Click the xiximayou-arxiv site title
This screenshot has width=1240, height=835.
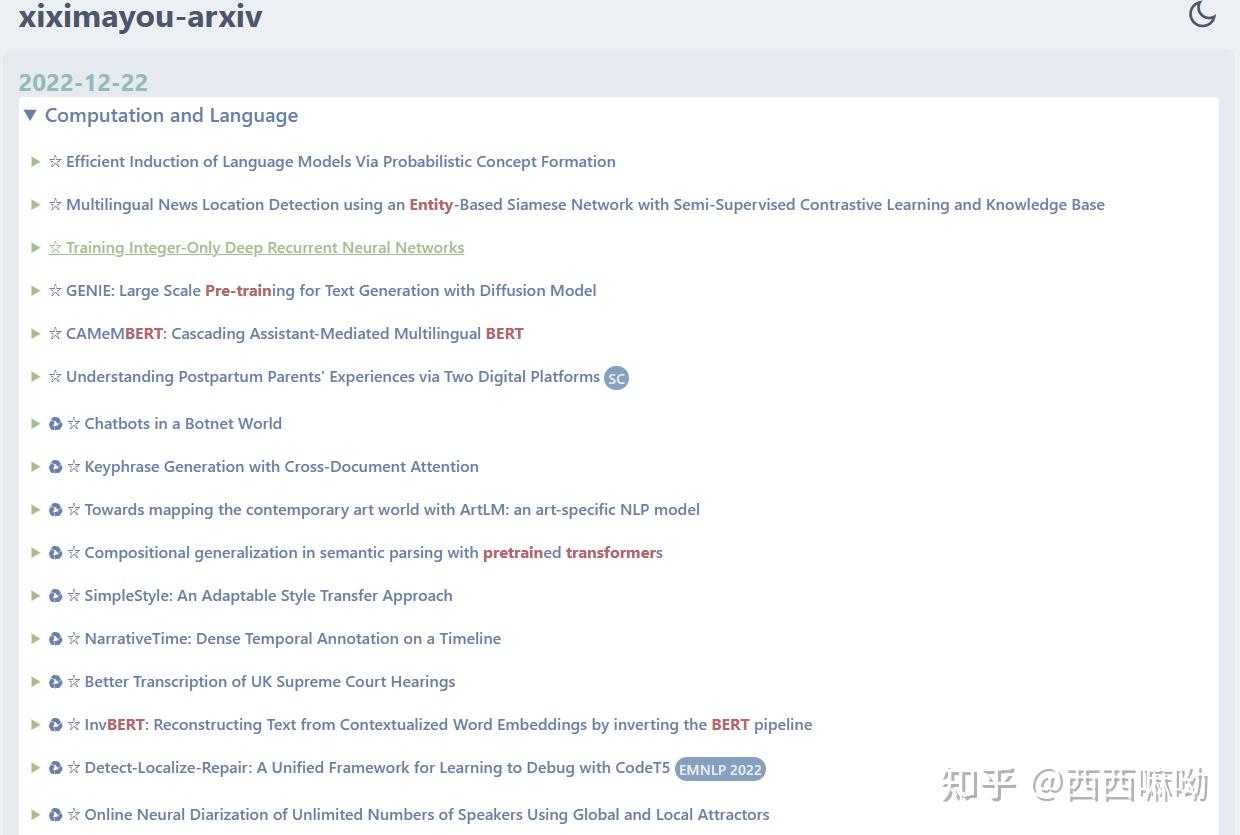[140, 16]
